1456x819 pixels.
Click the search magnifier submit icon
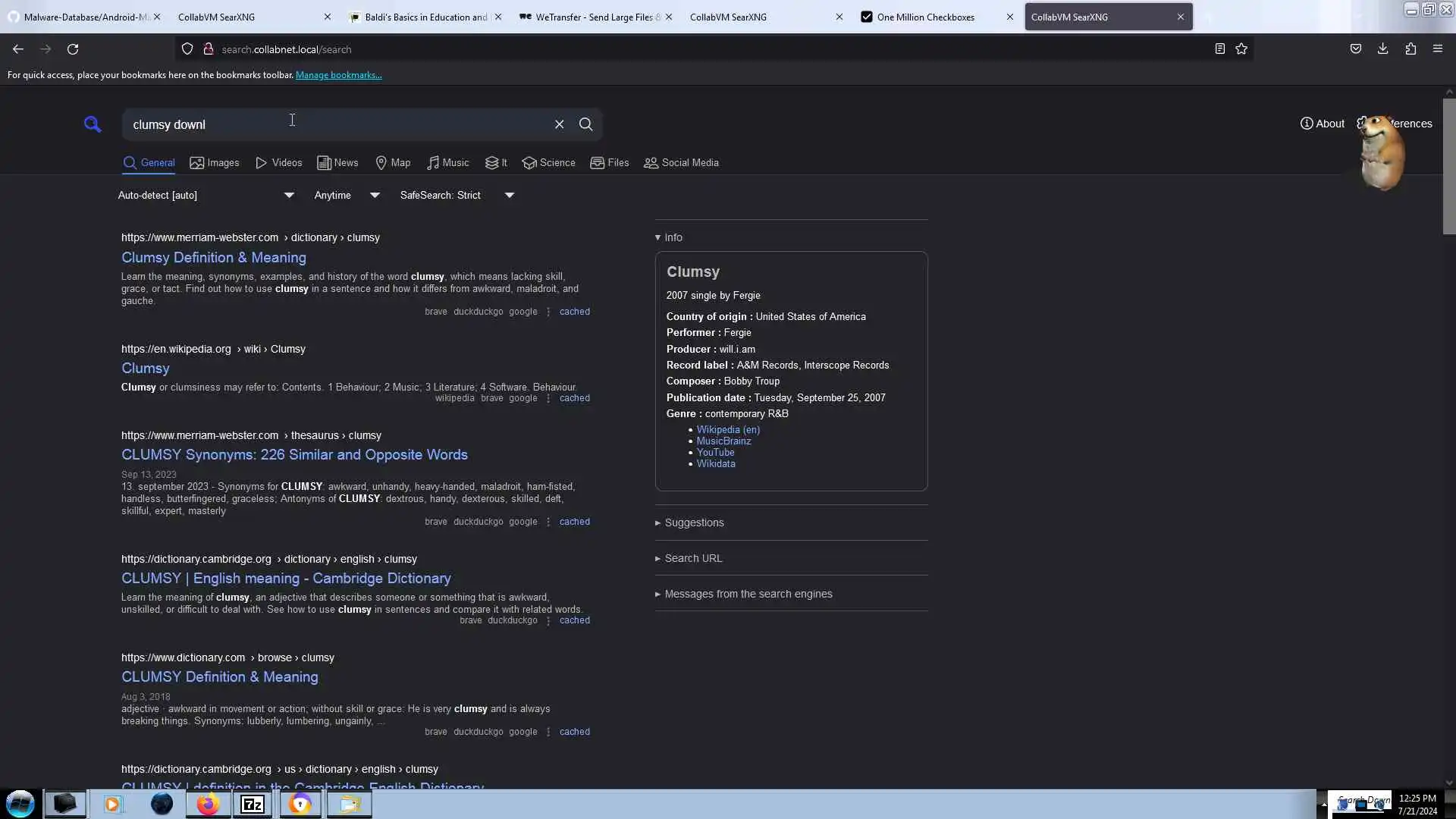point(585,124)
